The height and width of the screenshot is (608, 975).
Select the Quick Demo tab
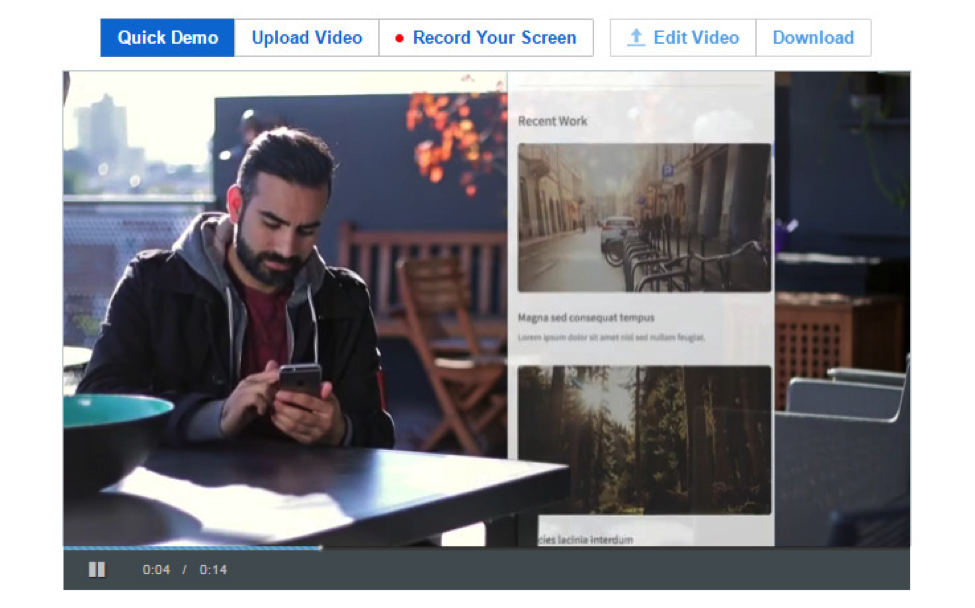tap(167, 38)
